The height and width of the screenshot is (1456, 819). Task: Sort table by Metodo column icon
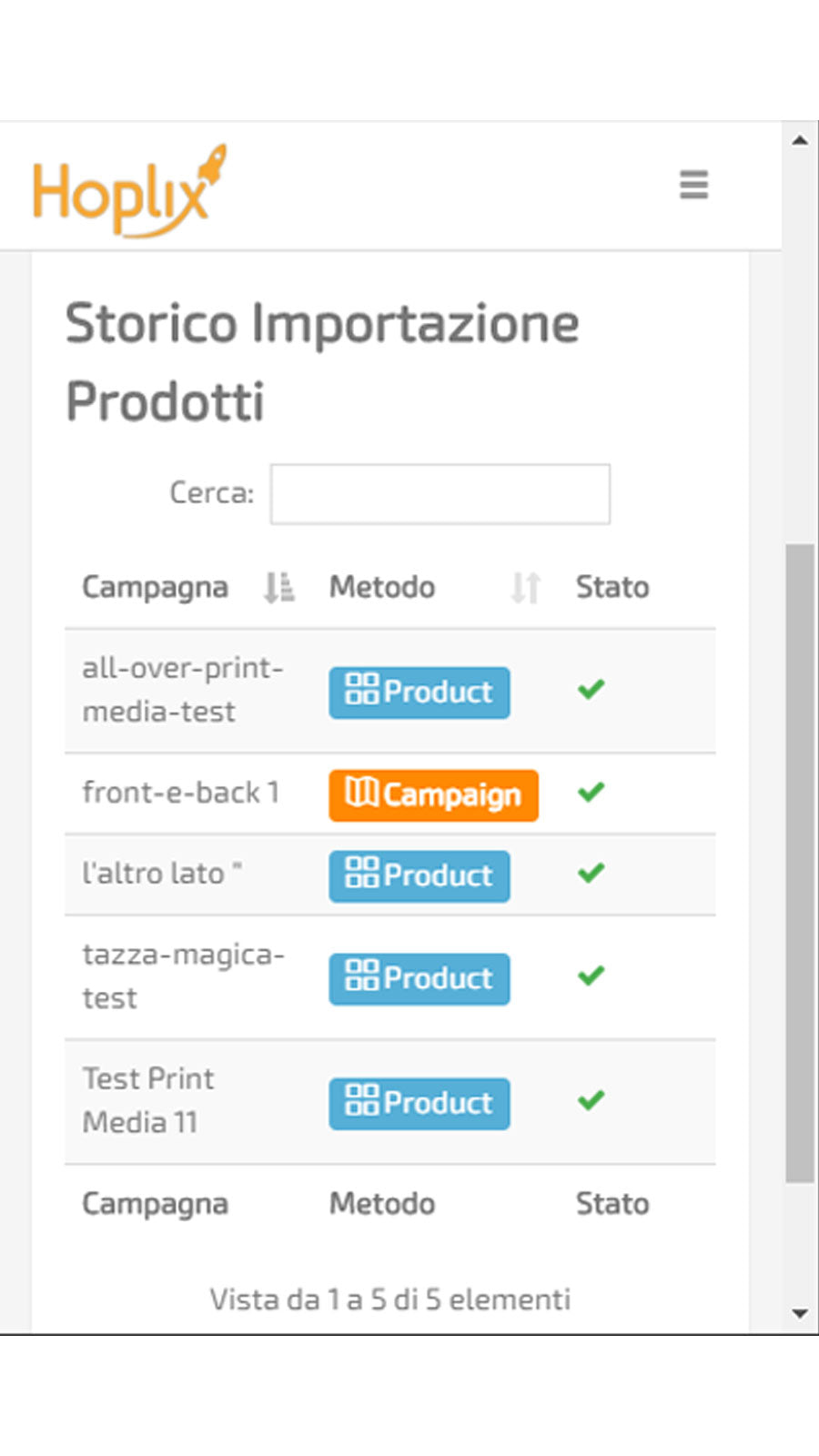coord(525,588)
